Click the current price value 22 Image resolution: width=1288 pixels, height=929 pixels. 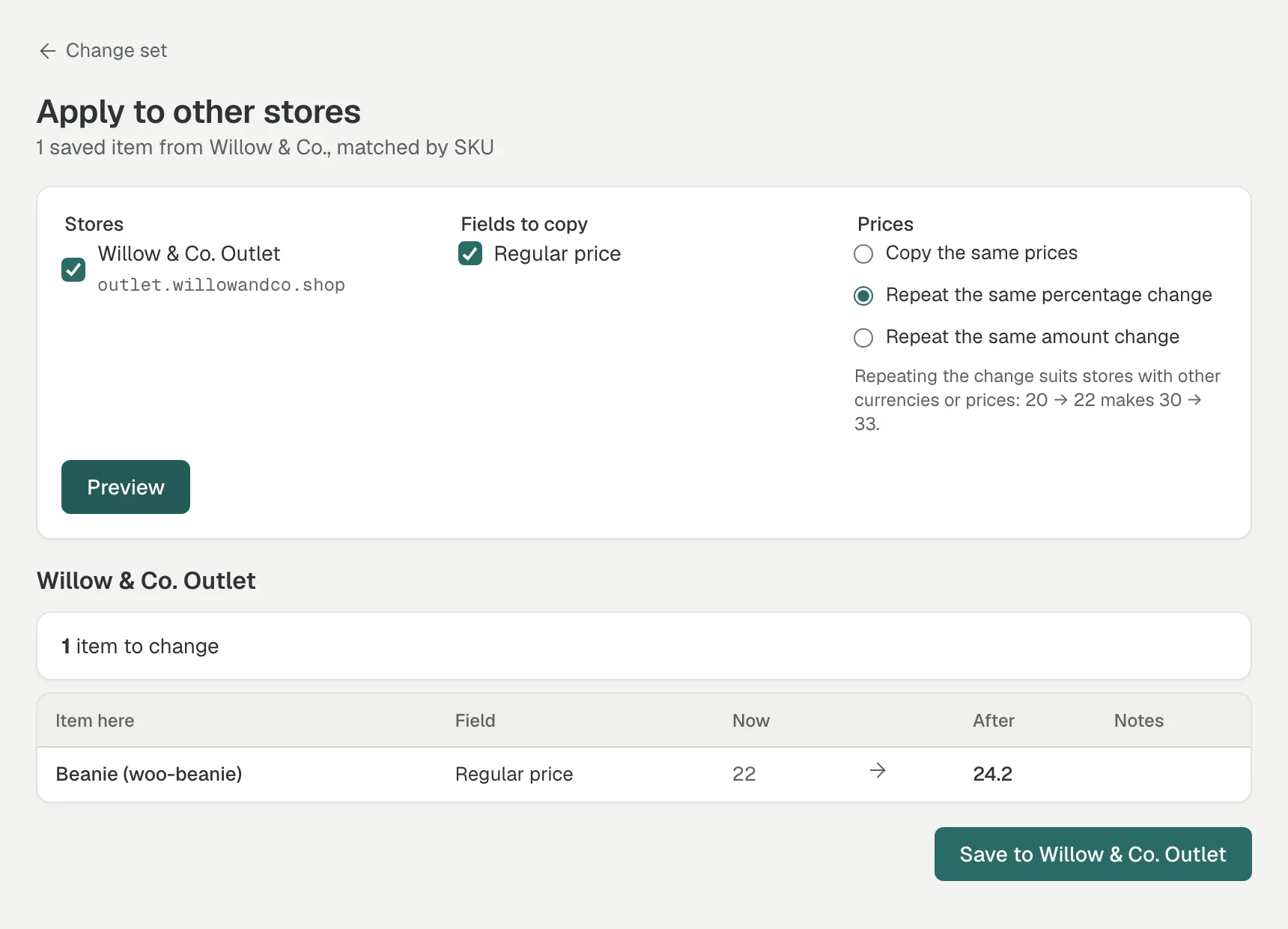(744, 774)
